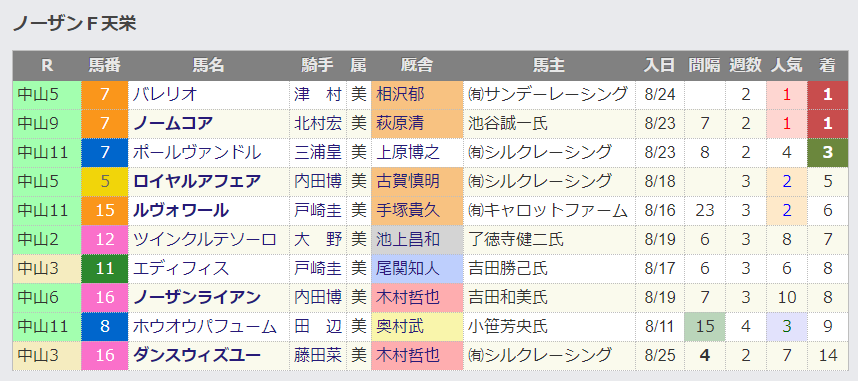Image resolution: width=858 pixels, height=381 pixels.
Task: Select horse name ノームコア
Action: point(172,124)
